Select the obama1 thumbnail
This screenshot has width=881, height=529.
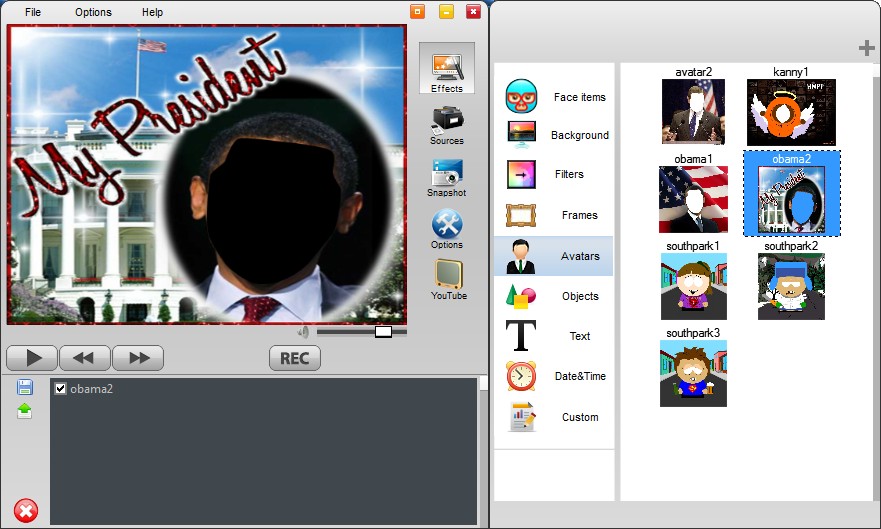pos(693,199)
